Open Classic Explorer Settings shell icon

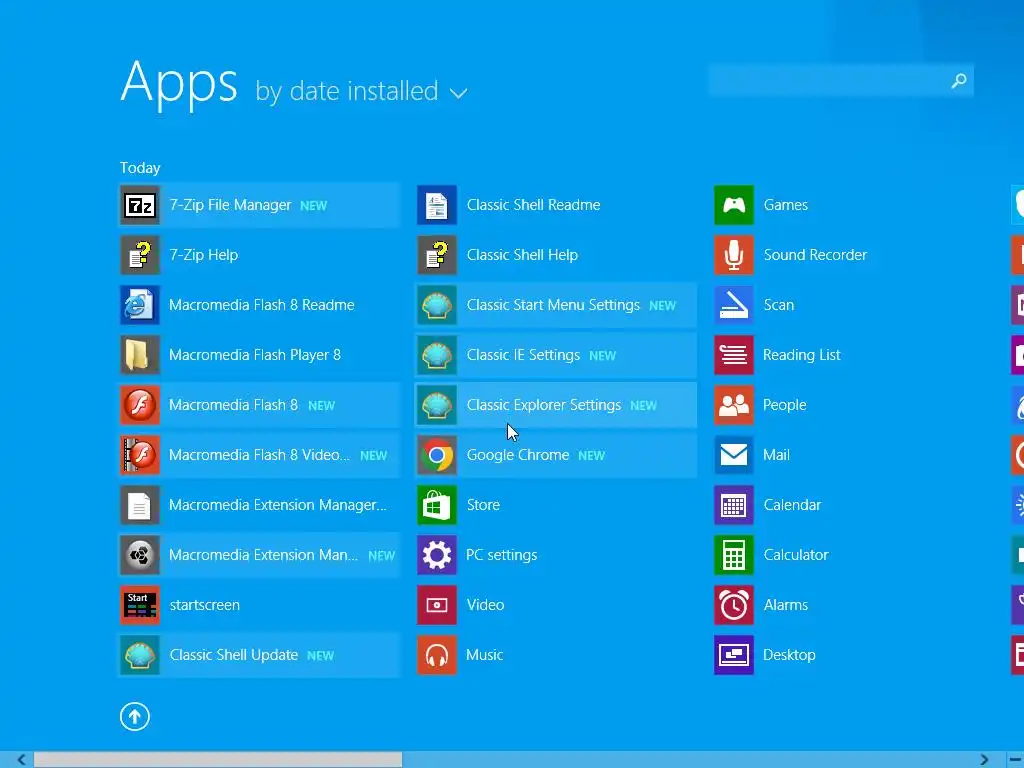[437, 405]
